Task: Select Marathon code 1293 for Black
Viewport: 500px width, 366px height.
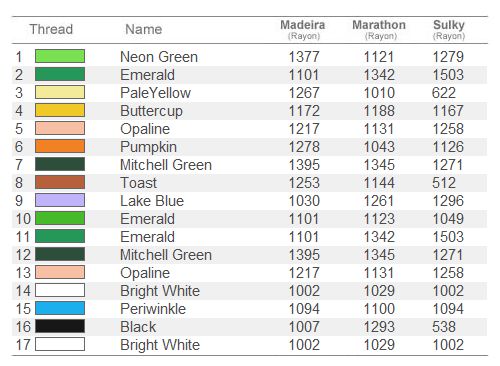Action: click(x=379, y=327)
